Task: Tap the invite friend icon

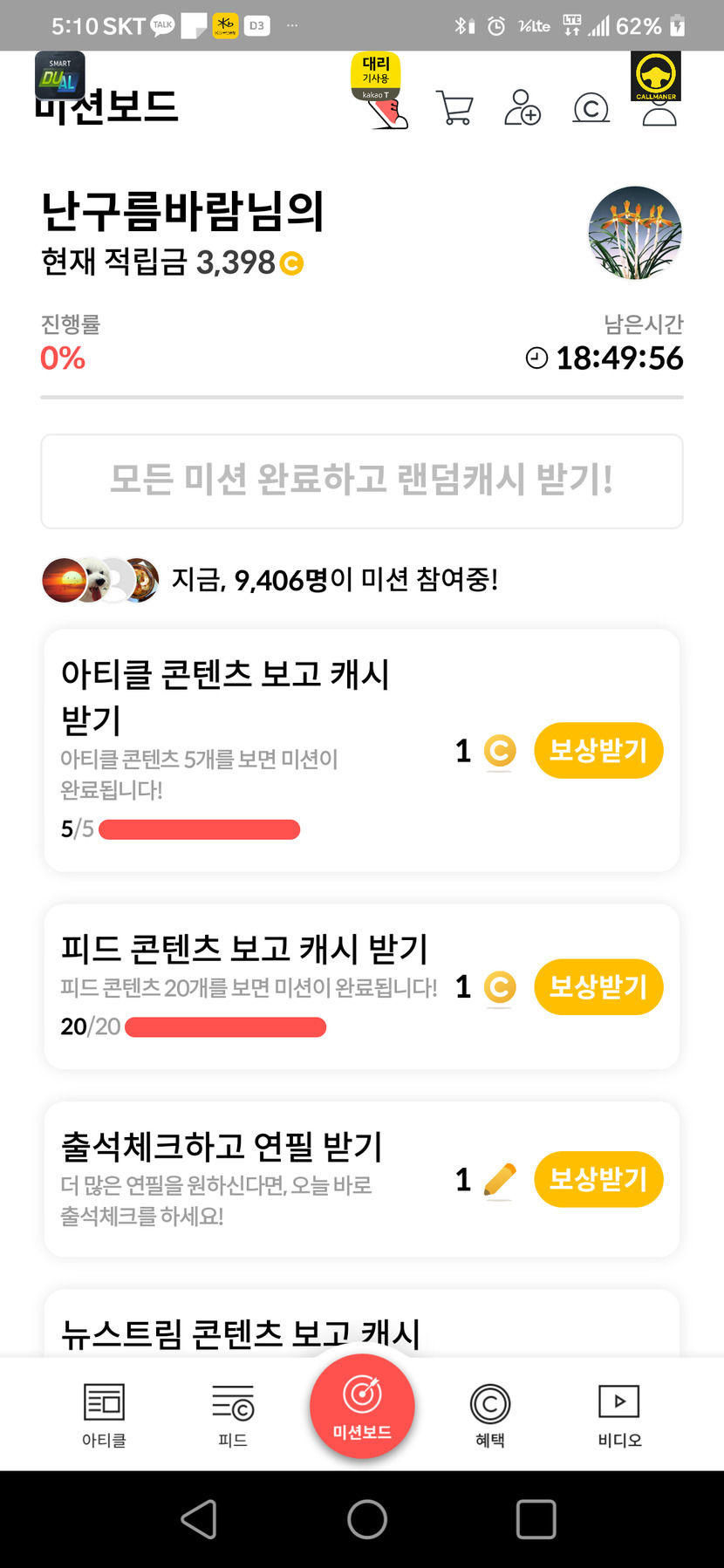Action: 523,108
